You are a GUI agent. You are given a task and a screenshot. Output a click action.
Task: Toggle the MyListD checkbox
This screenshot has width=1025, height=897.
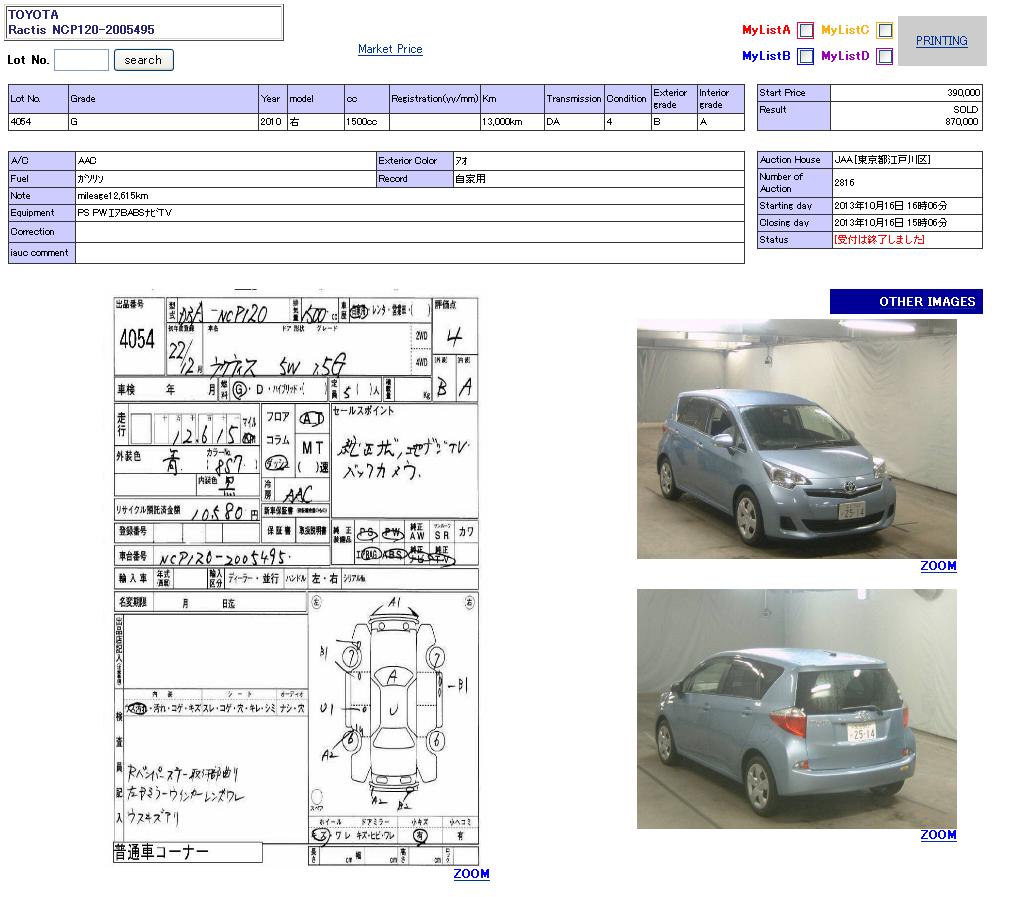pyautogui.click(x=884, y=57)
